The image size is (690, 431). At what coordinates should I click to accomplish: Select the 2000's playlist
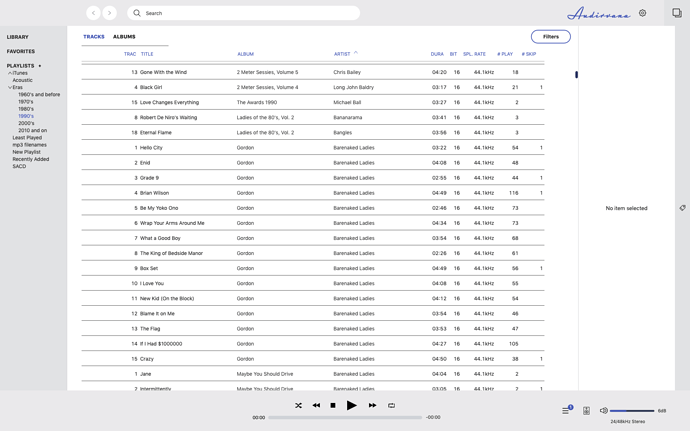pos(26,123)
